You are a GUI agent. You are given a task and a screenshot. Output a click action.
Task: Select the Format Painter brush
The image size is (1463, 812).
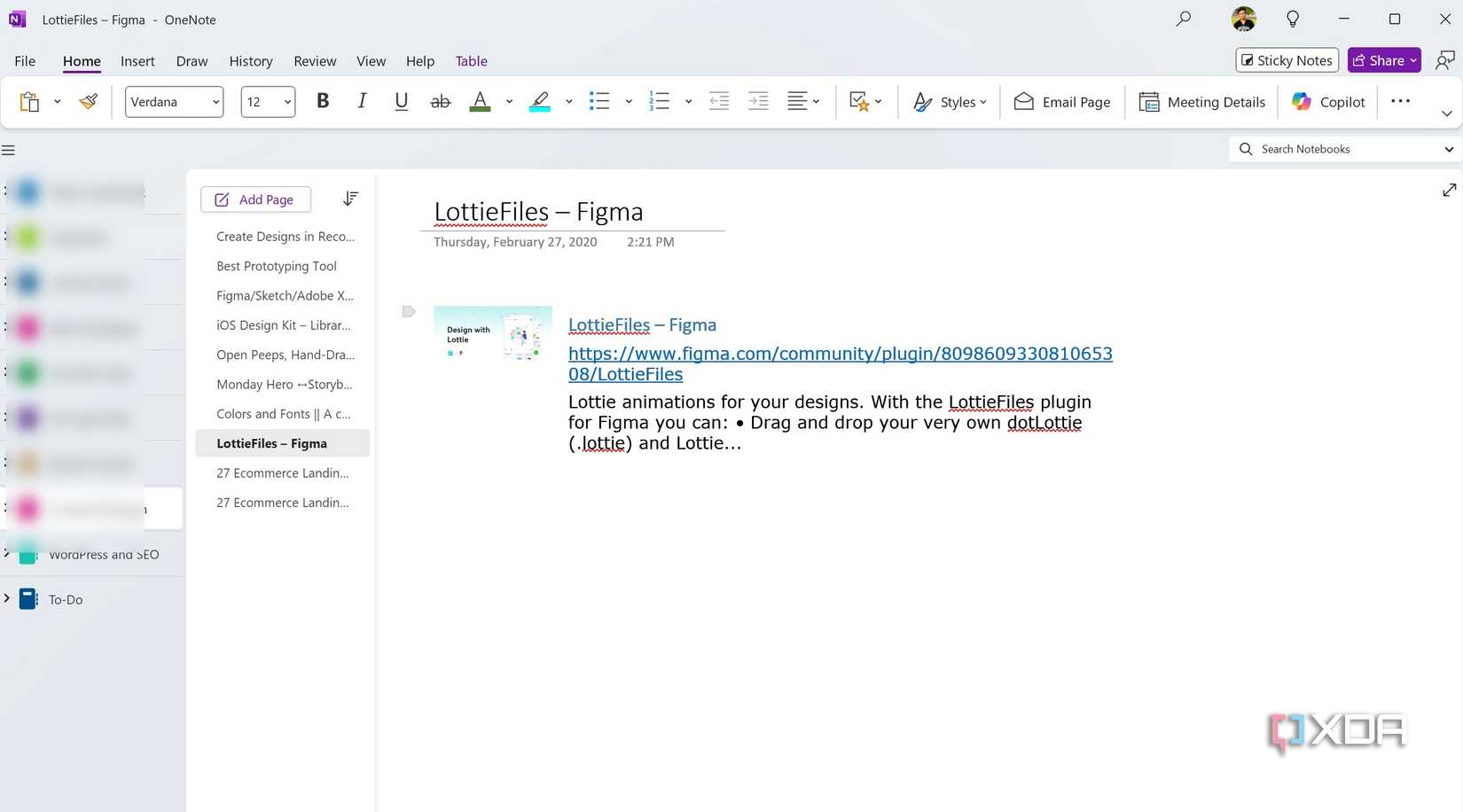(x=88, y=102)
